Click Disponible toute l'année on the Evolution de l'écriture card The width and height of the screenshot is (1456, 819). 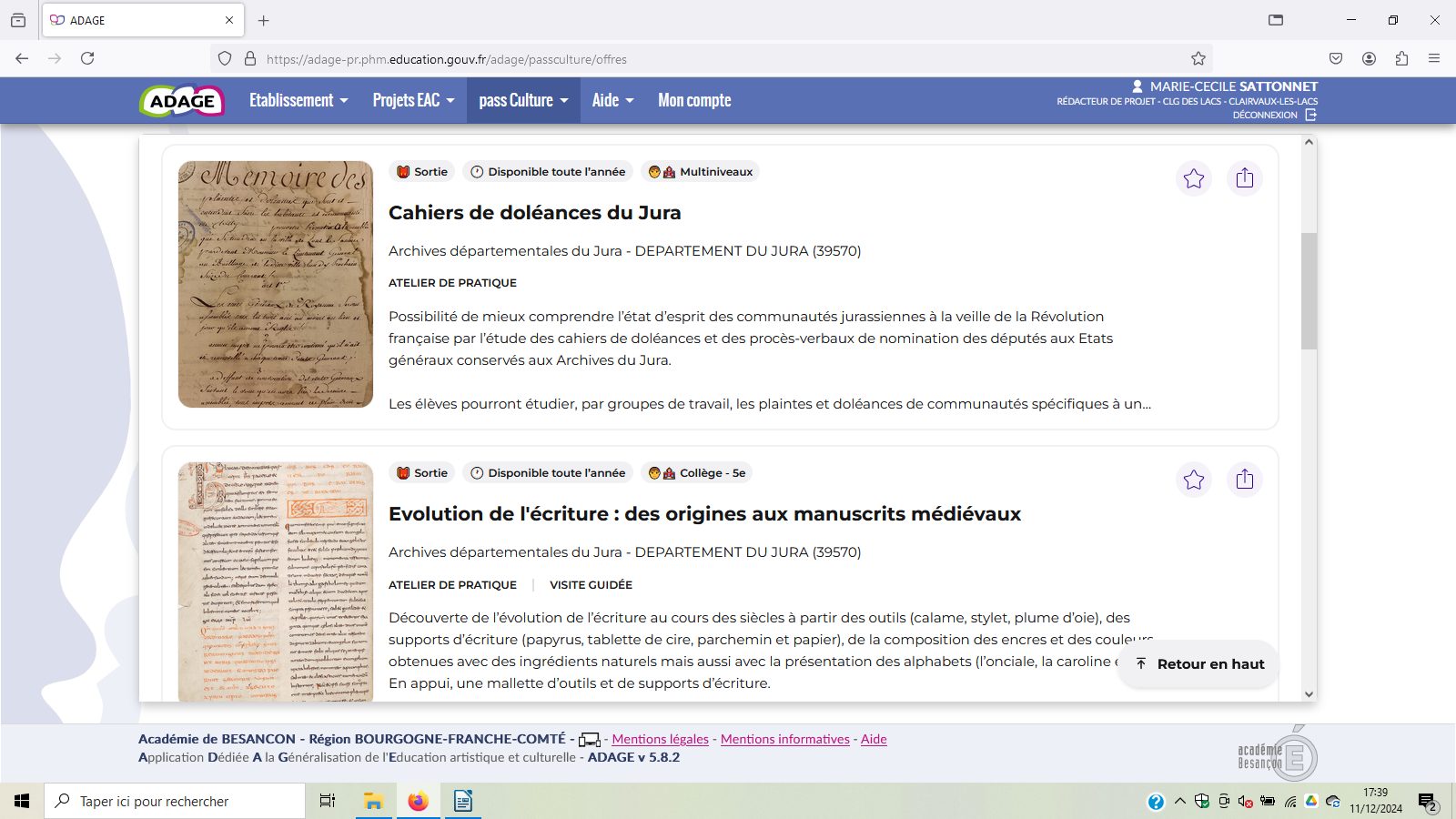(x=548, y=473)
